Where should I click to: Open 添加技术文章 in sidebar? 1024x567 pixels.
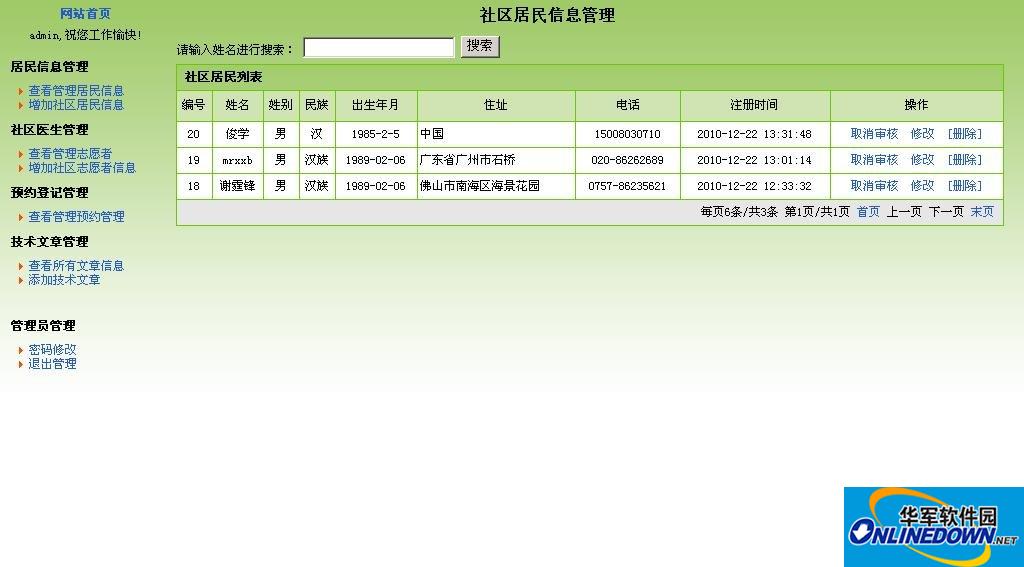(64, 280)
